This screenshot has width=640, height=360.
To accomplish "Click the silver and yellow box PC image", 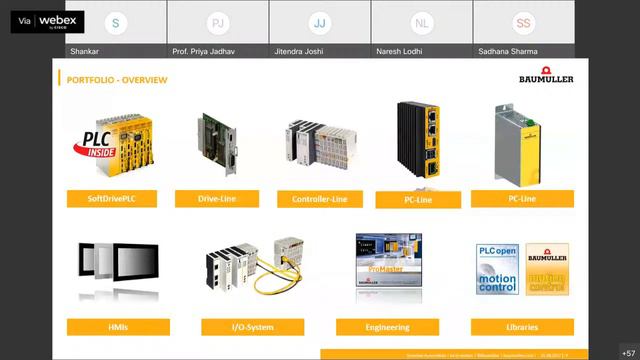I will click(x=518, y=144).
